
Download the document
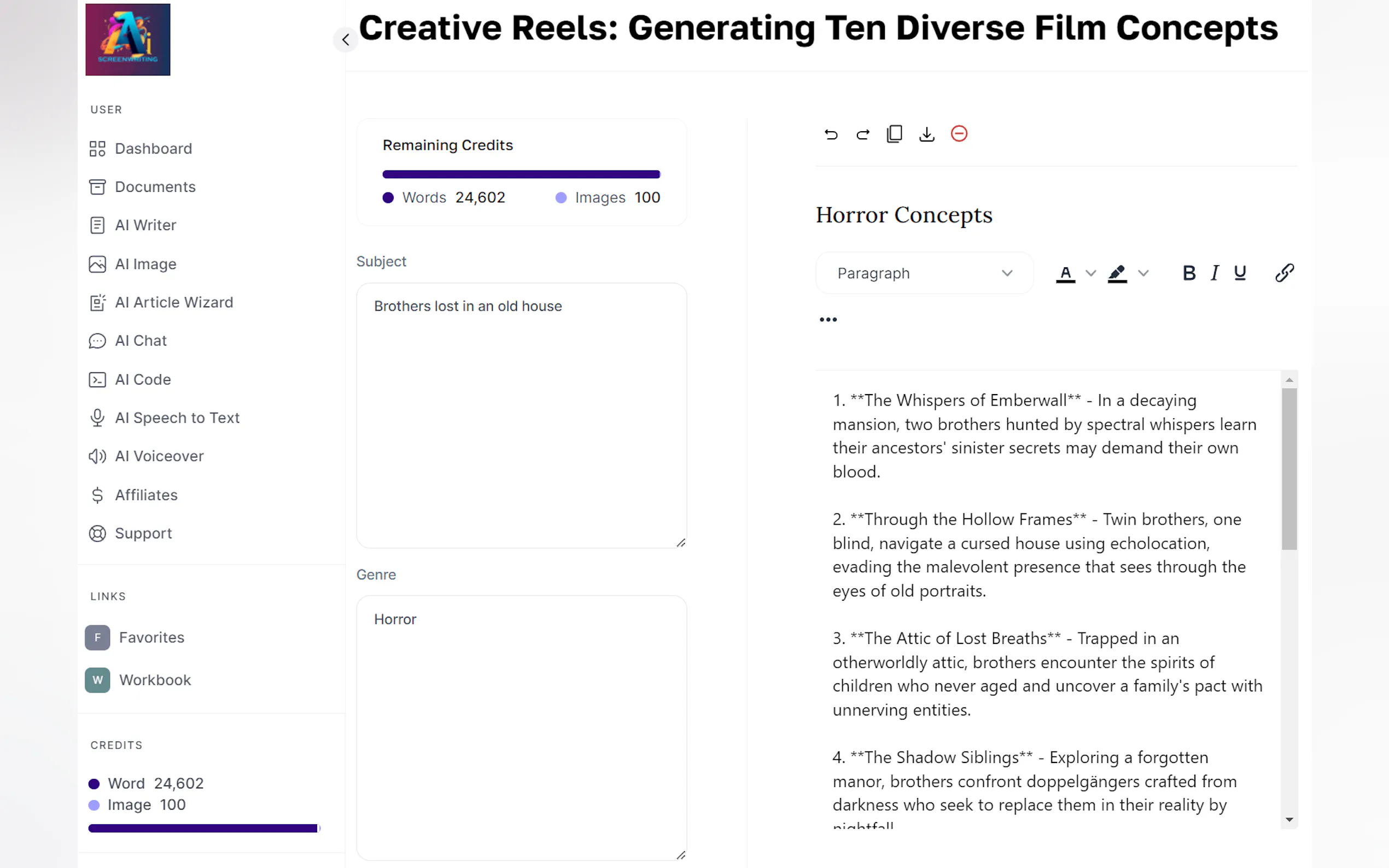click(926, 134)
